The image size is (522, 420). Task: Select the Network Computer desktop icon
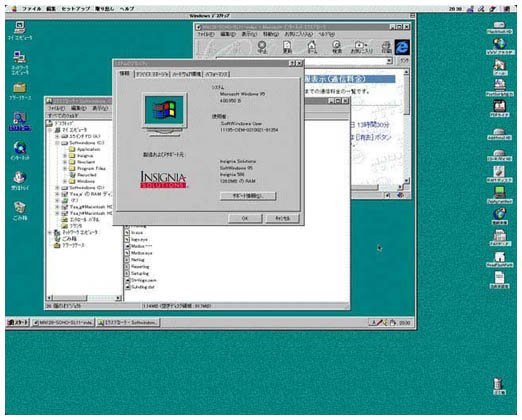(x=20, y=63)
